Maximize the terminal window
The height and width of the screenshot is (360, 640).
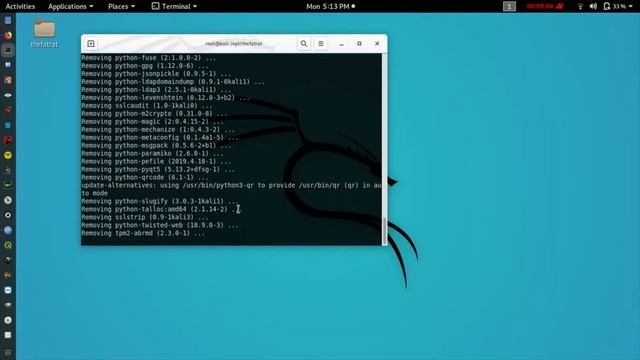point(359,44)
